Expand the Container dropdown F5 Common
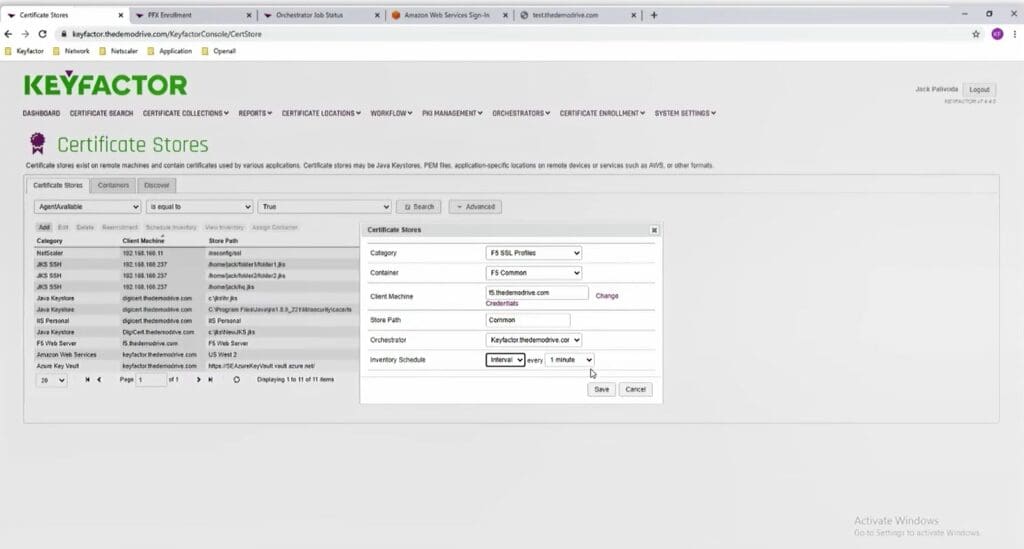The width and height of the screenshot is (1024, 549). point(534,273)
